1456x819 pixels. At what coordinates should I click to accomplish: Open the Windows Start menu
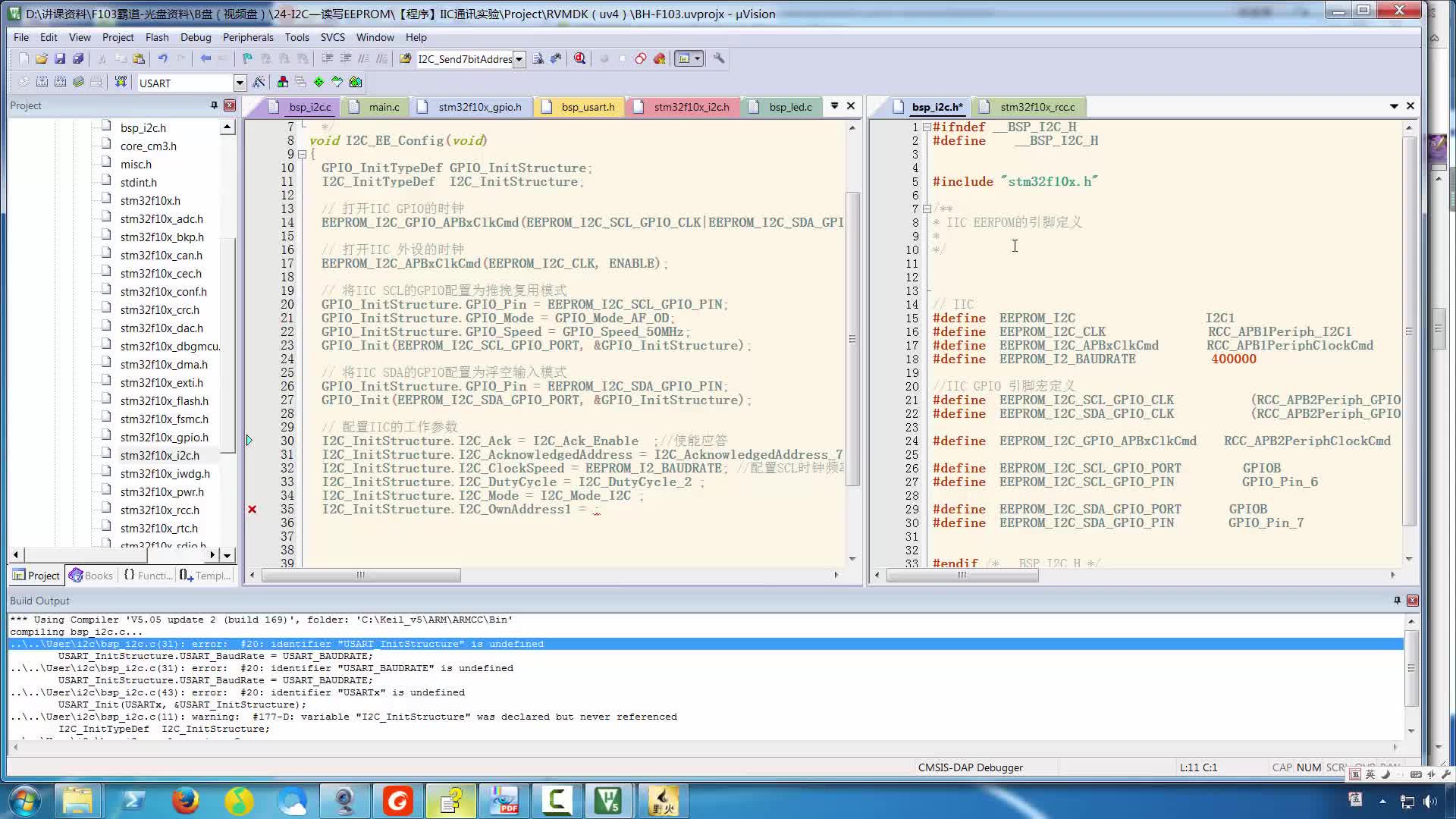click(x=25, y=801)
